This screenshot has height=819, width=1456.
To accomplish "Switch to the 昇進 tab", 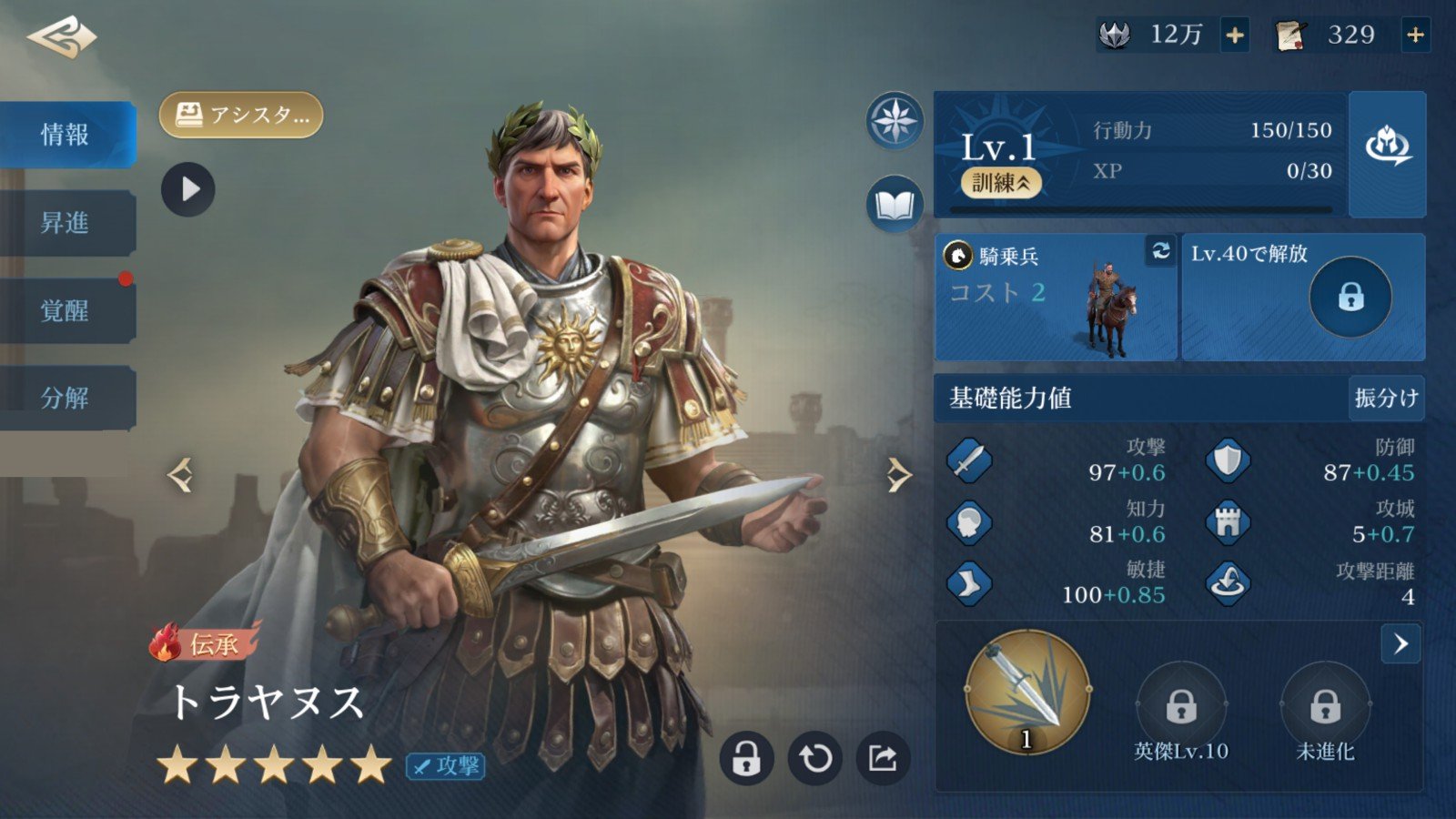I will pos(67,223).
